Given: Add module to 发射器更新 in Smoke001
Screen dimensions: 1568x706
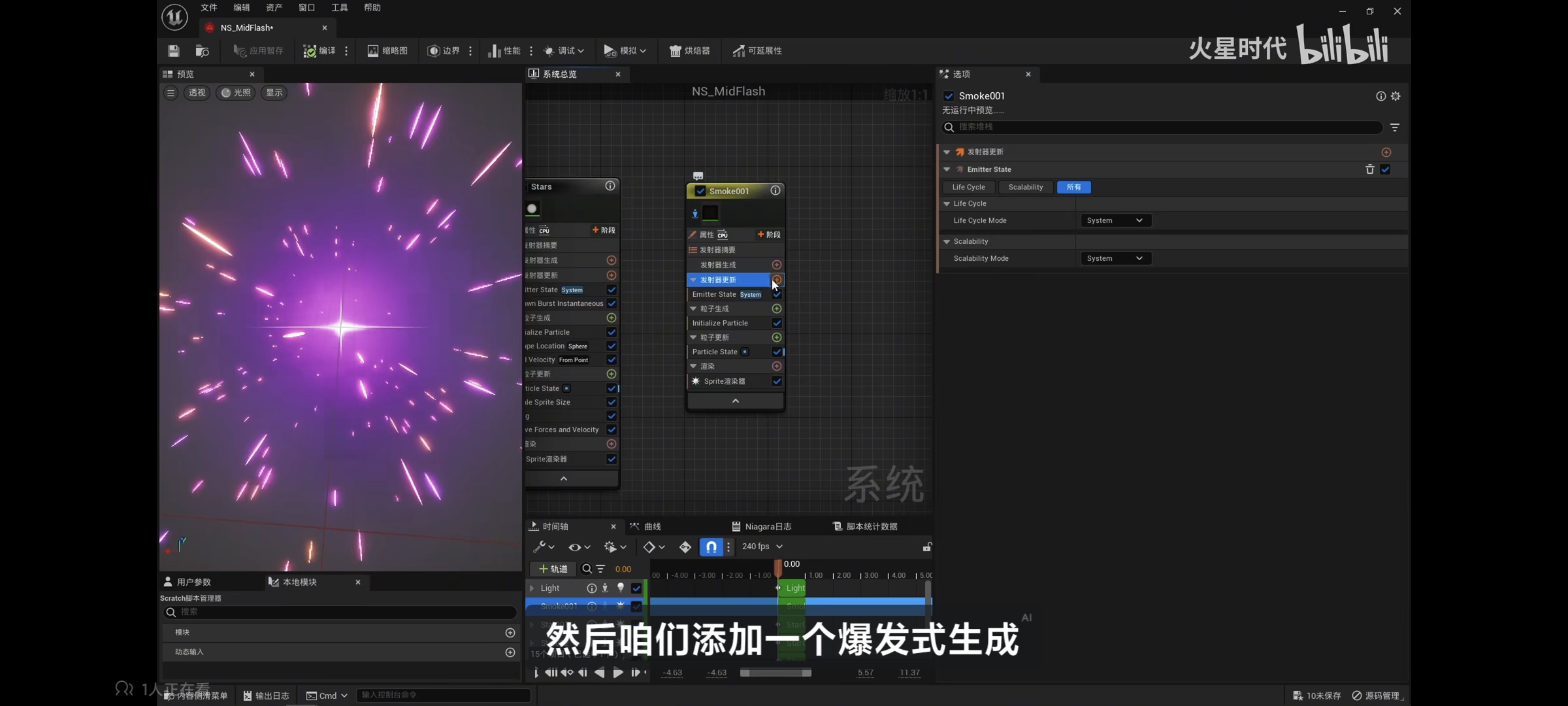Looking at the screenshot, I should (777, 280).
